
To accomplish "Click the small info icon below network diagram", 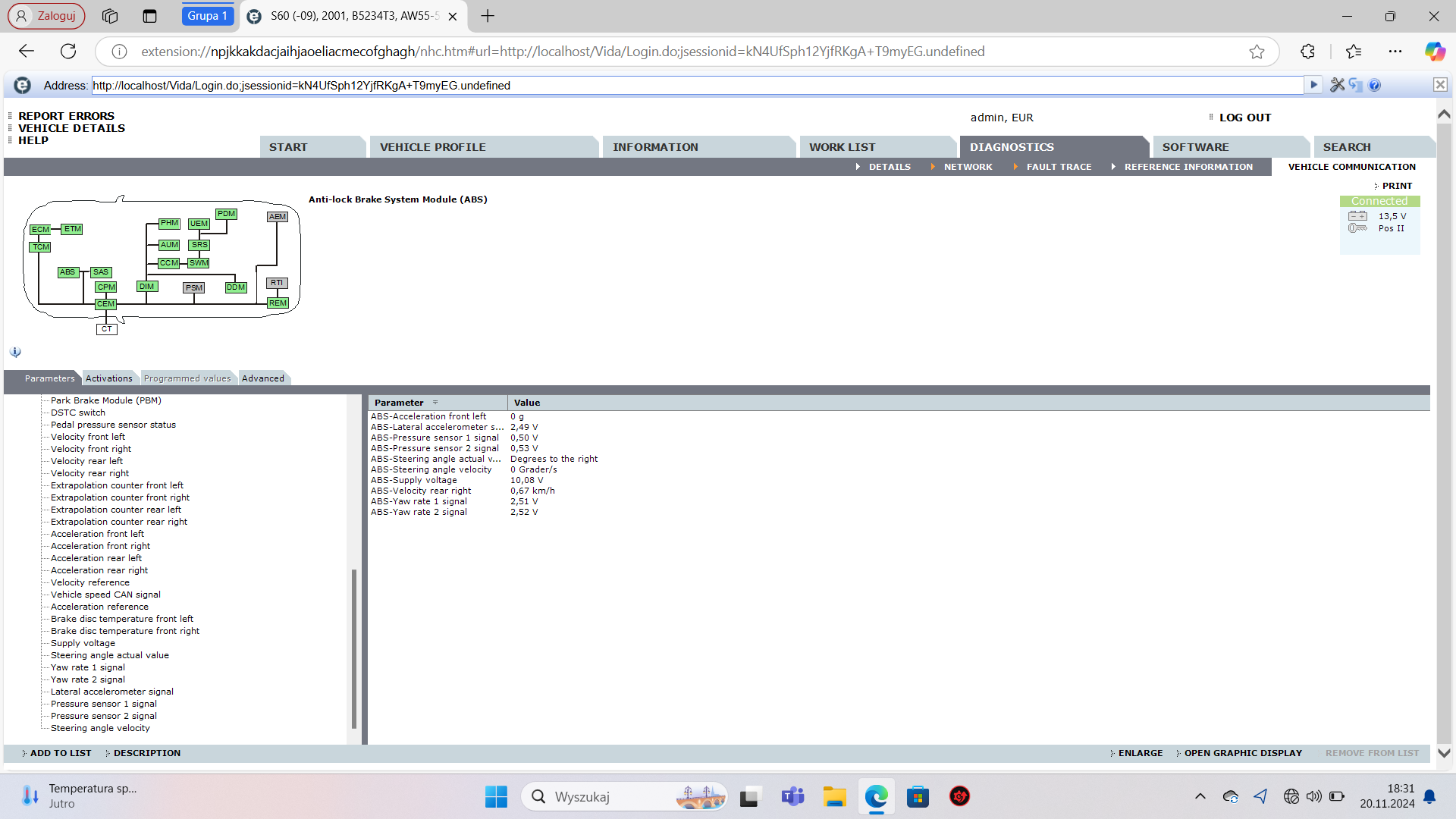I will pos(15,353).
